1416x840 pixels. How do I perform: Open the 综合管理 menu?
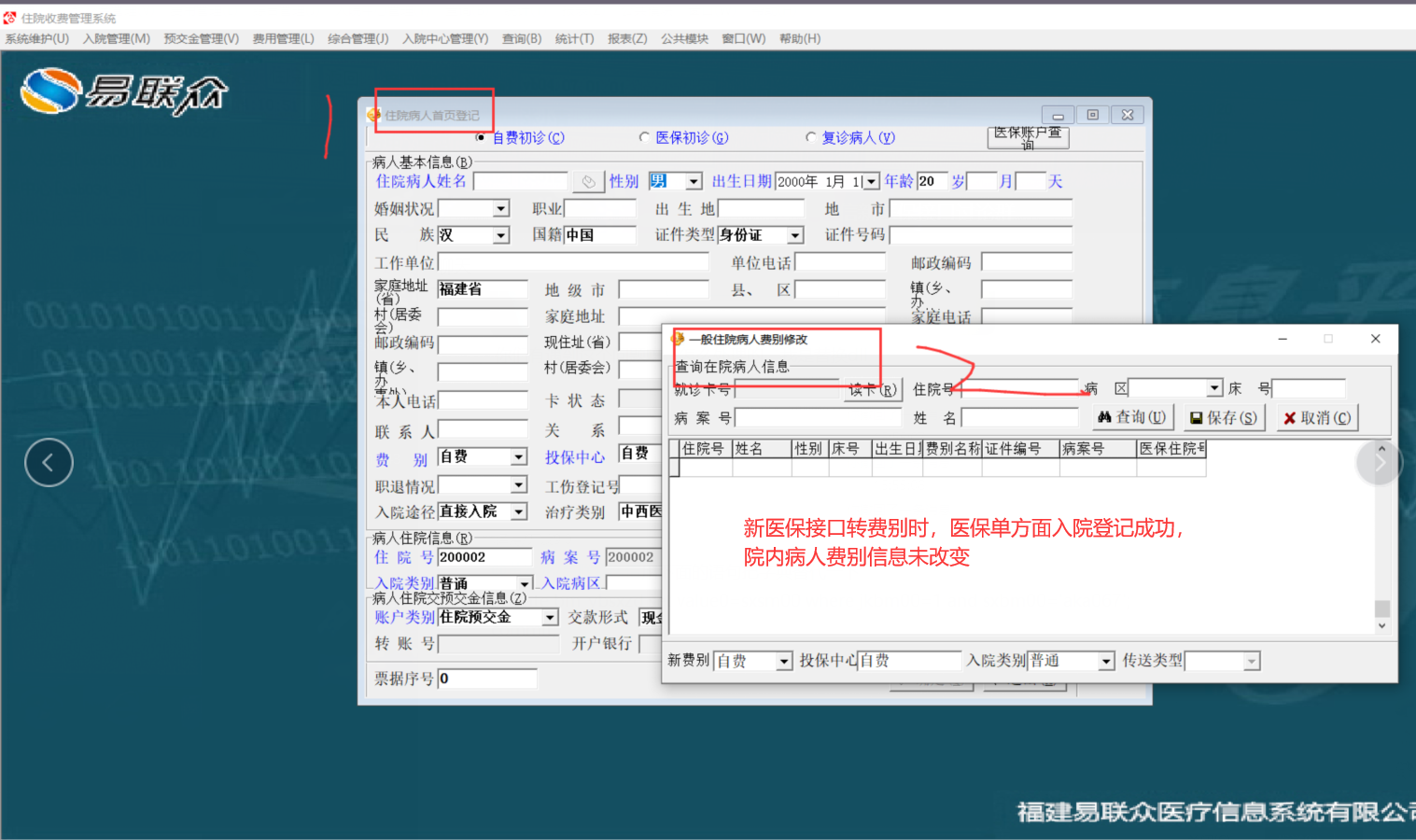pos(358,38)
